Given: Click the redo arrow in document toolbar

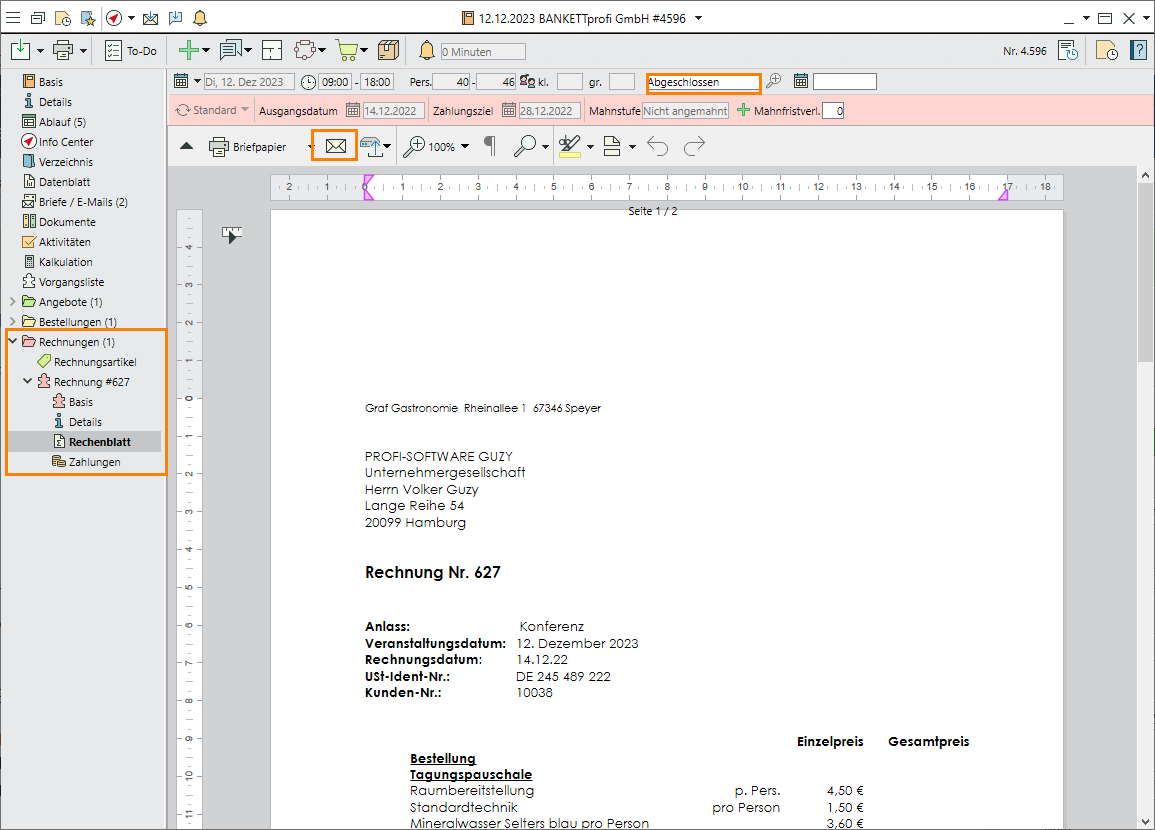Looking at the screenshot, I should (x=694, y=146).
